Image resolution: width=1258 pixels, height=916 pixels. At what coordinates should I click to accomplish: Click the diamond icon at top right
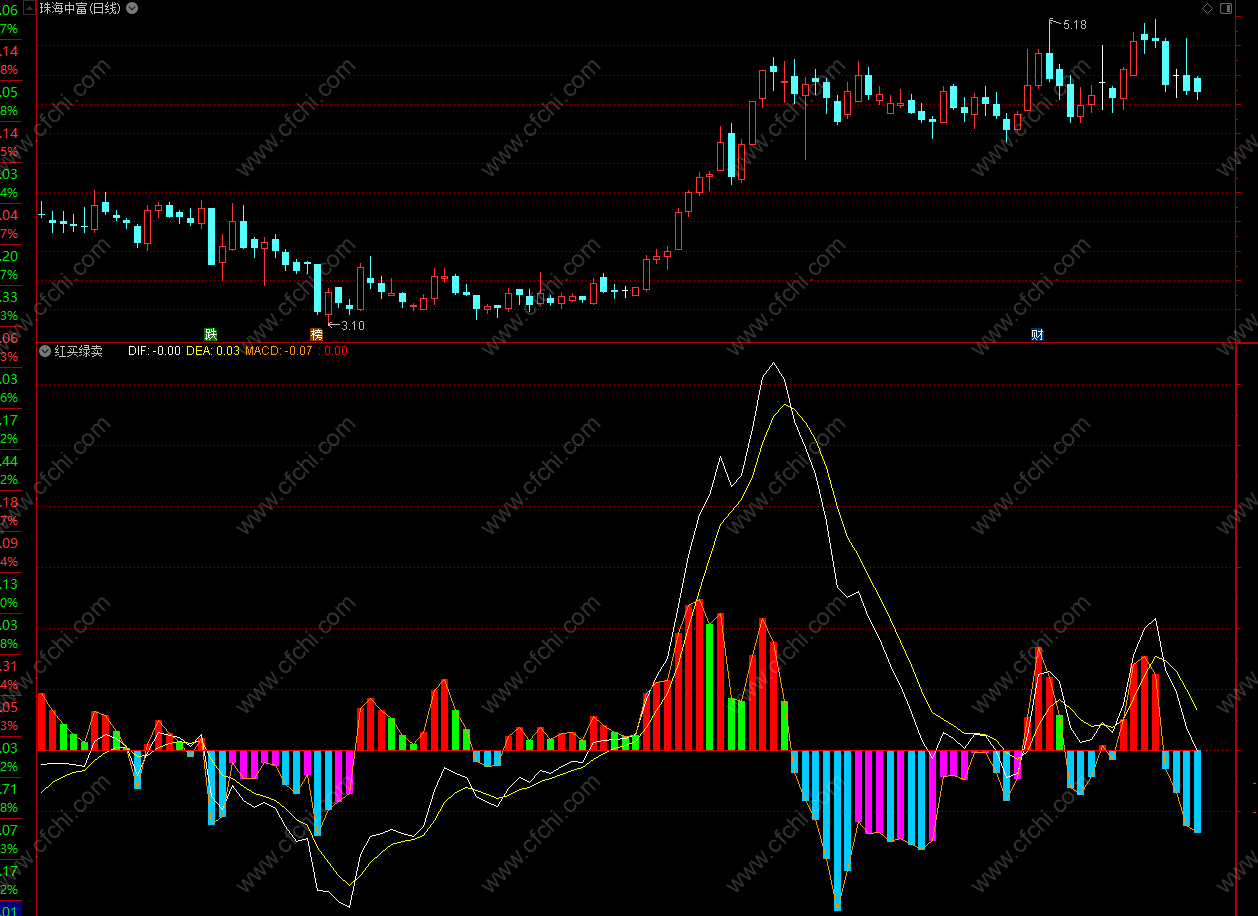(x=1207, y=8)
